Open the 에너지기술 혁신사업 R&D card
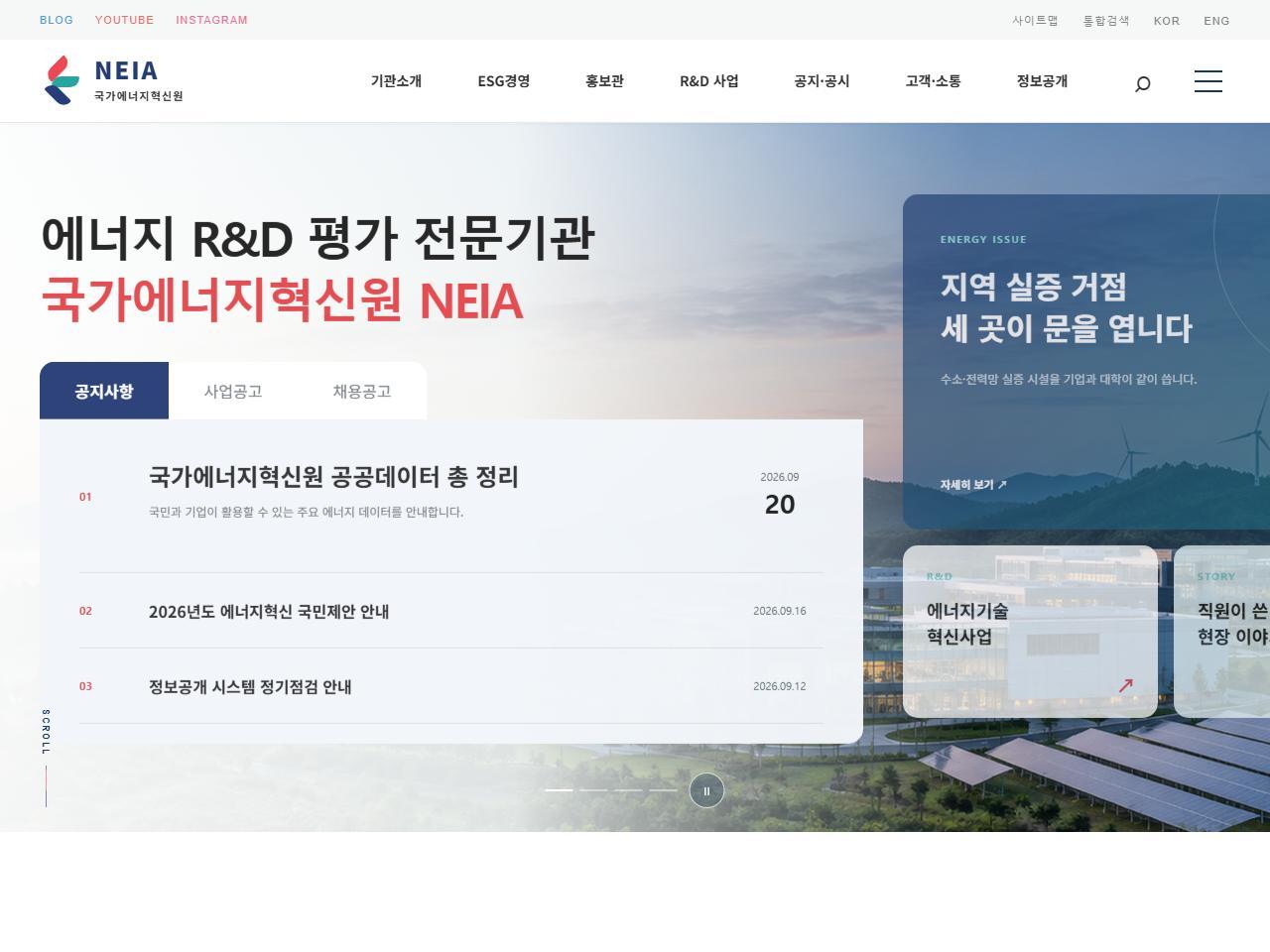This screenshot has height=952, width=1270. click(x=1030, y=632)
